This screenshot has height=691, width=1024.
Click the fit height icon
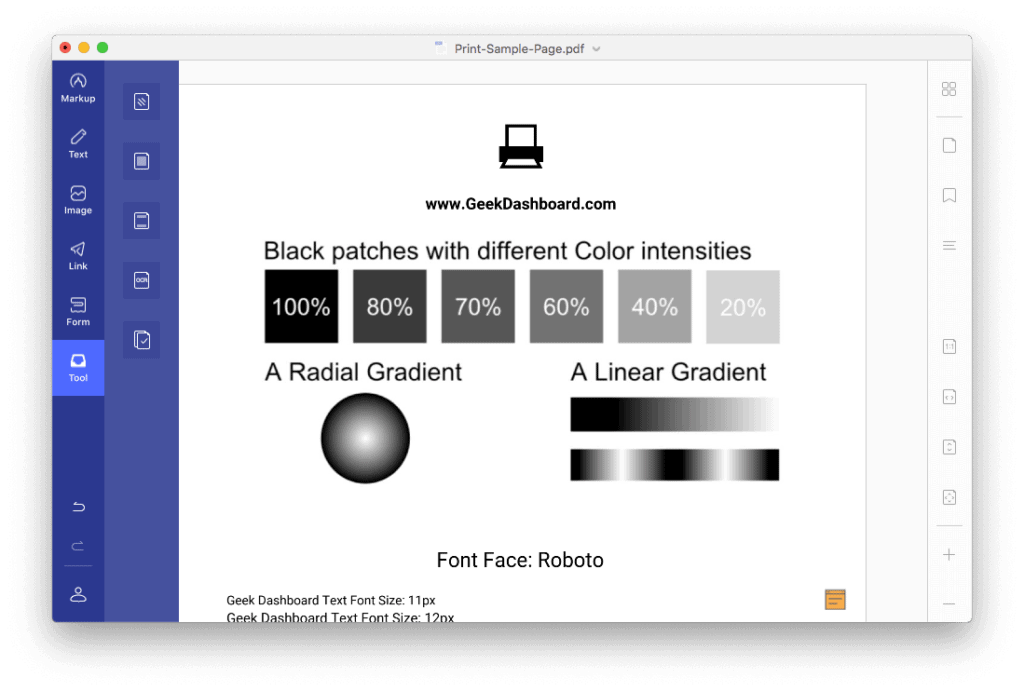(x=949, y=447)
